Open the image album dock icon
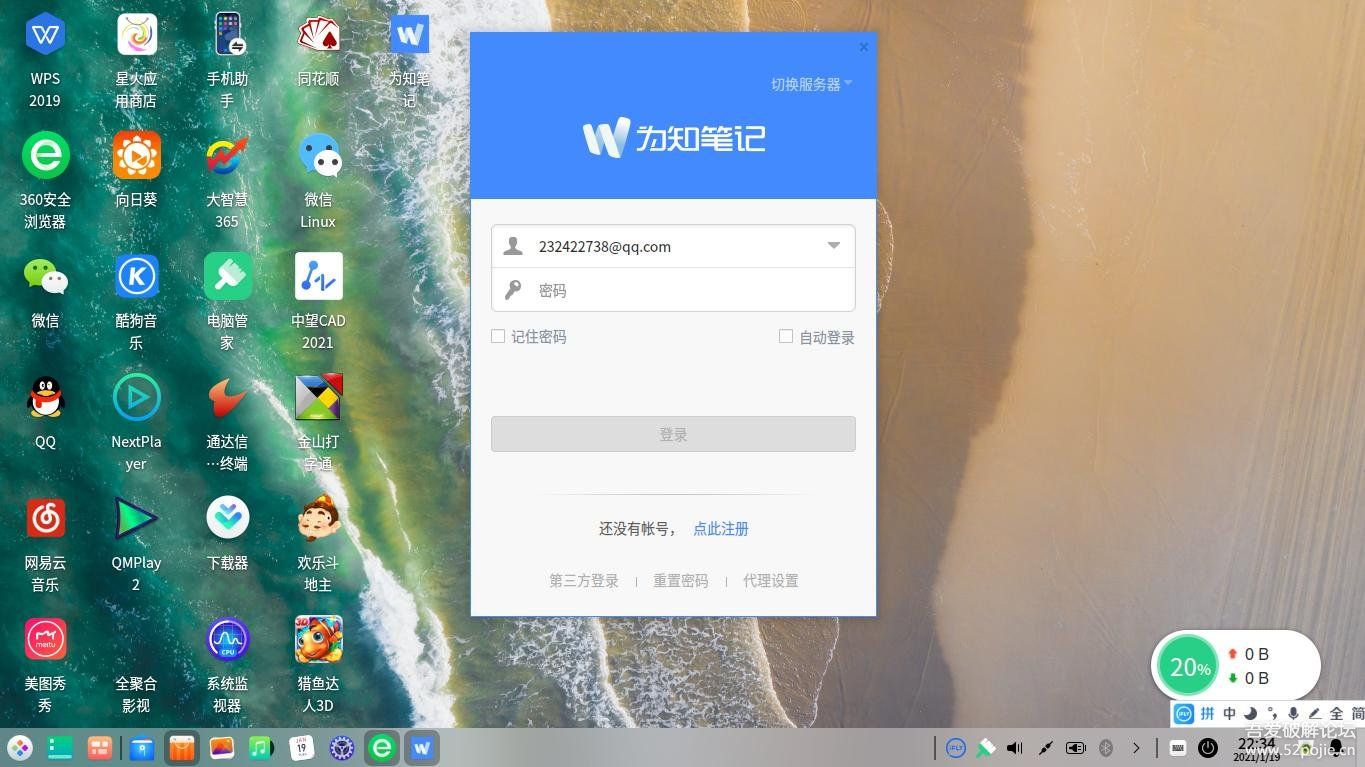 tap(222, 747)
